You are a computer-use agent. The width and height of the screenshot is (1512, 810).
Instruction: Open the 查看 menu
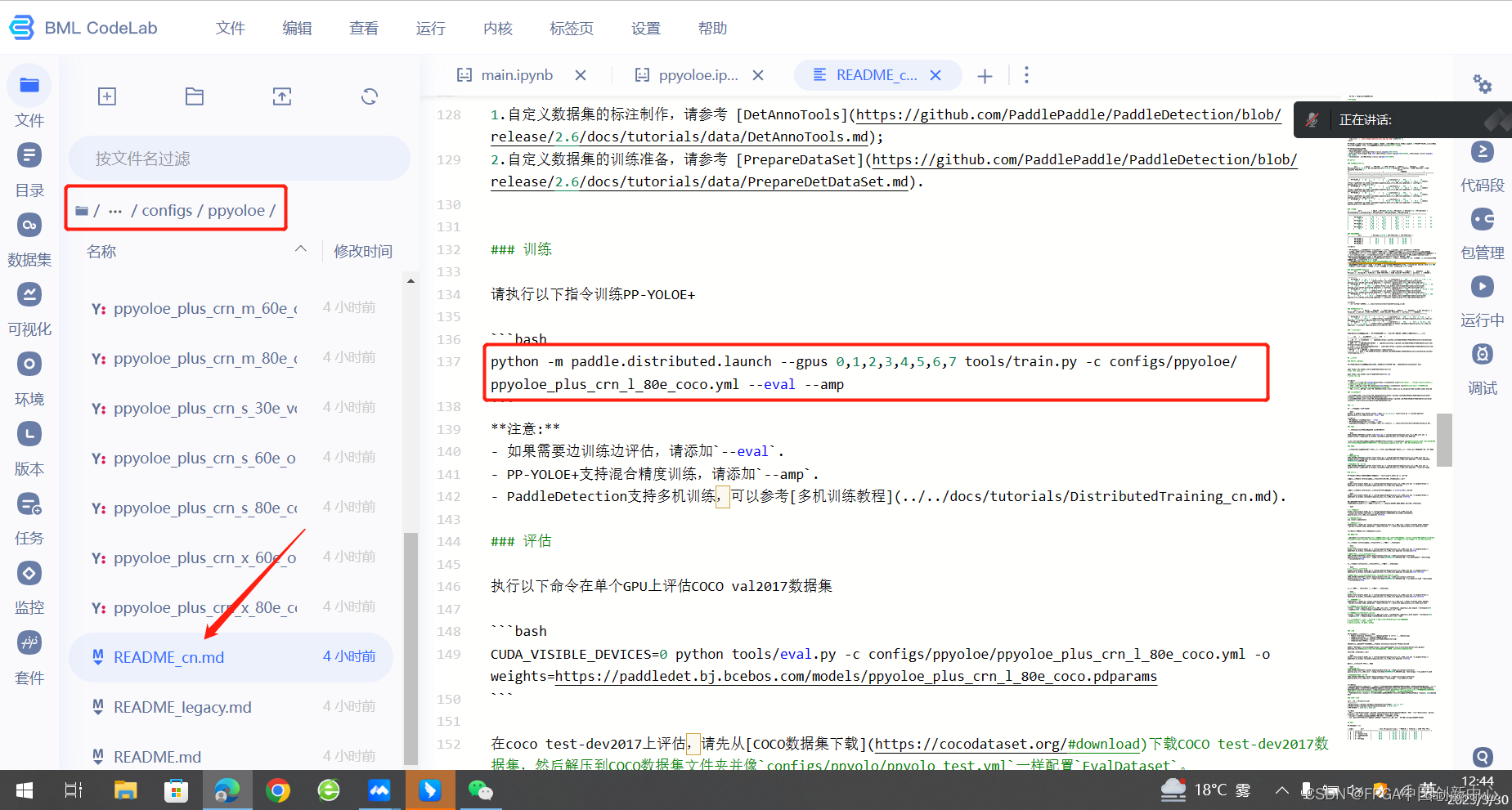click(364, 28)
